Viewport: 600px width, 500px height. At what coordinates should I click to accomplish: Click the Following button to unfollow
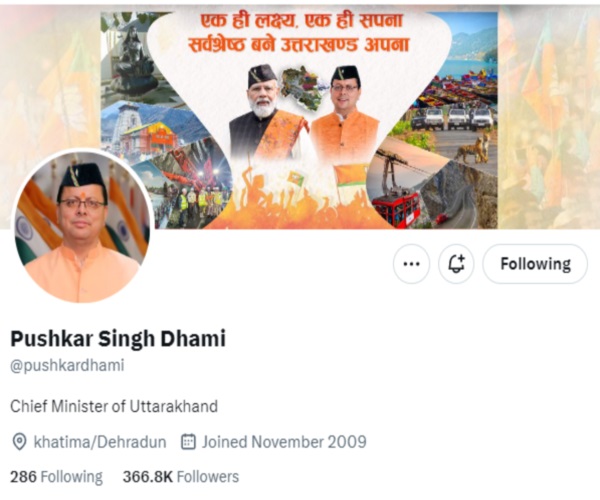coord(535,264)
